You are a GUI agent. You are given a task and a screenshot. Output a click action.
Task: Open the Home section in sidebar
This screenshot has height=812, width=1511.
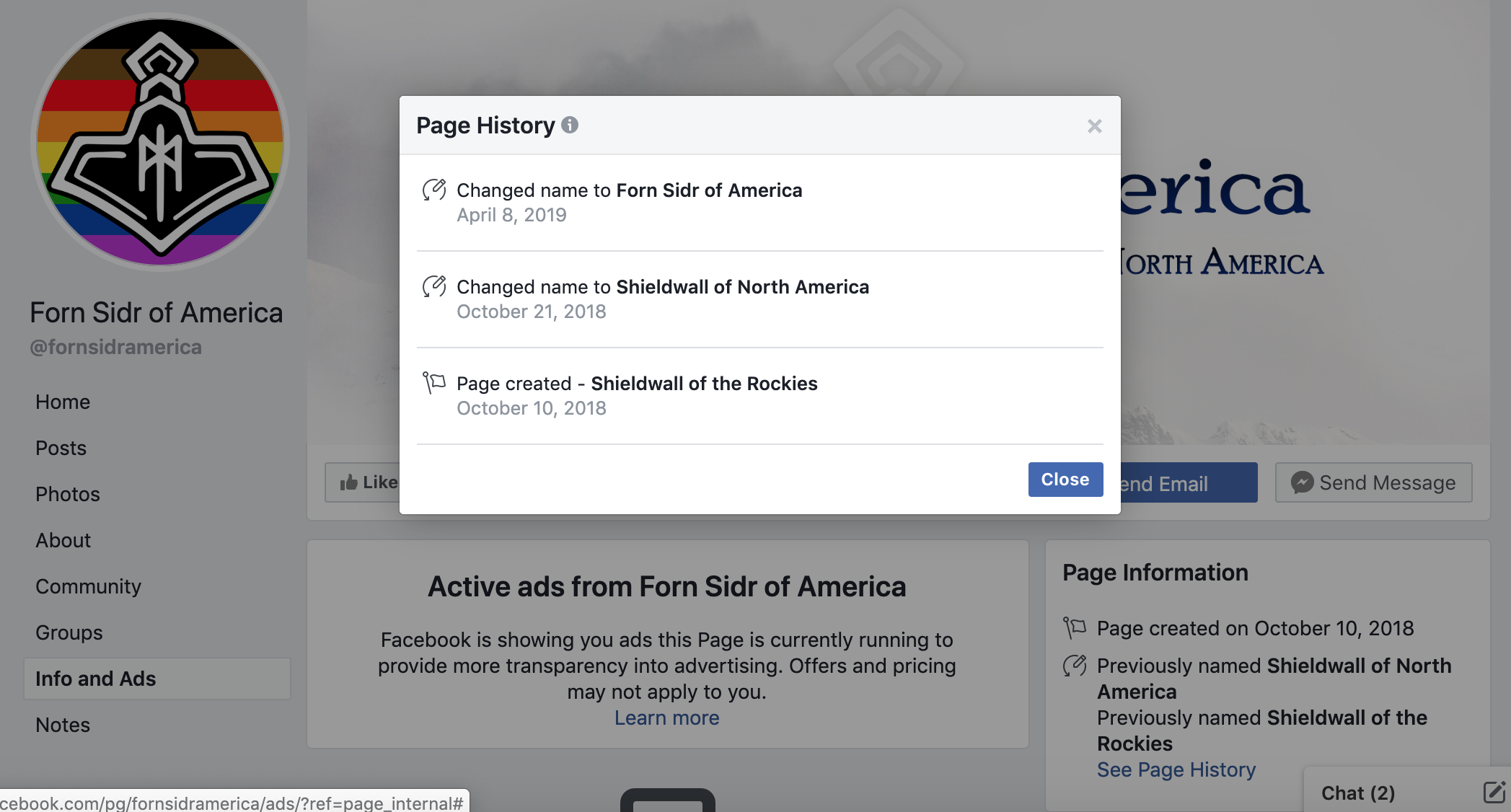coord(63,402)
